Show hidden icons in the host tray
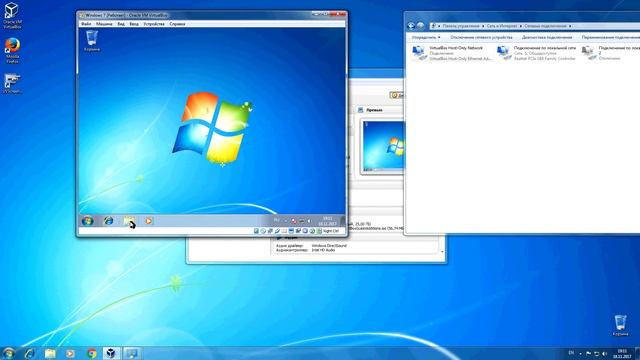This screenshot has height=360, width=640. 580,353
